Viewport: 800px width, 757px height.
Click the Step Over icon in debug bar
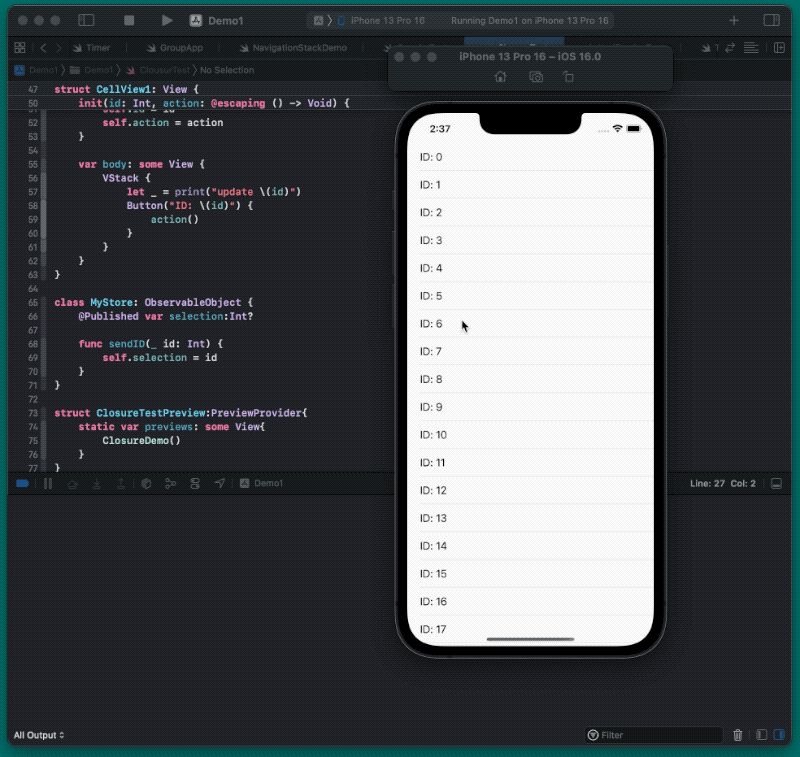(72, 483)
